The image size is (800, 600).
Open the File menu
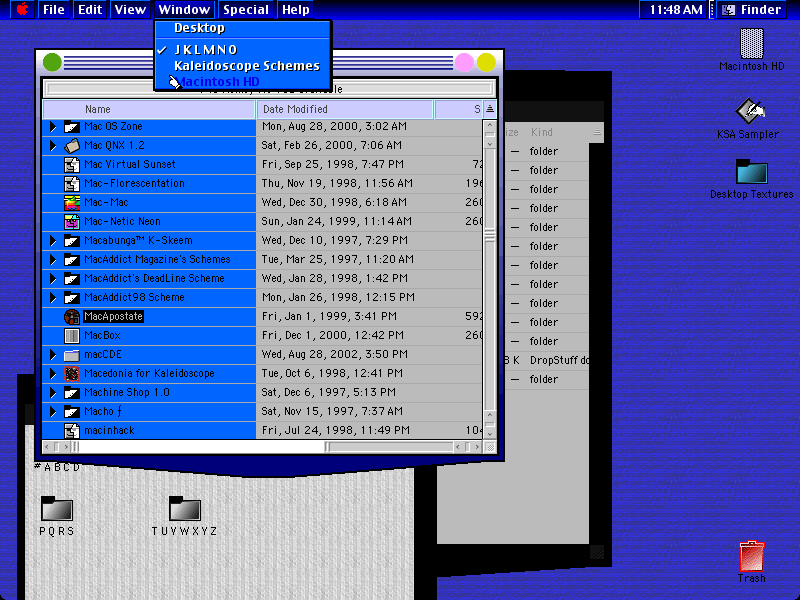point(54,9)
